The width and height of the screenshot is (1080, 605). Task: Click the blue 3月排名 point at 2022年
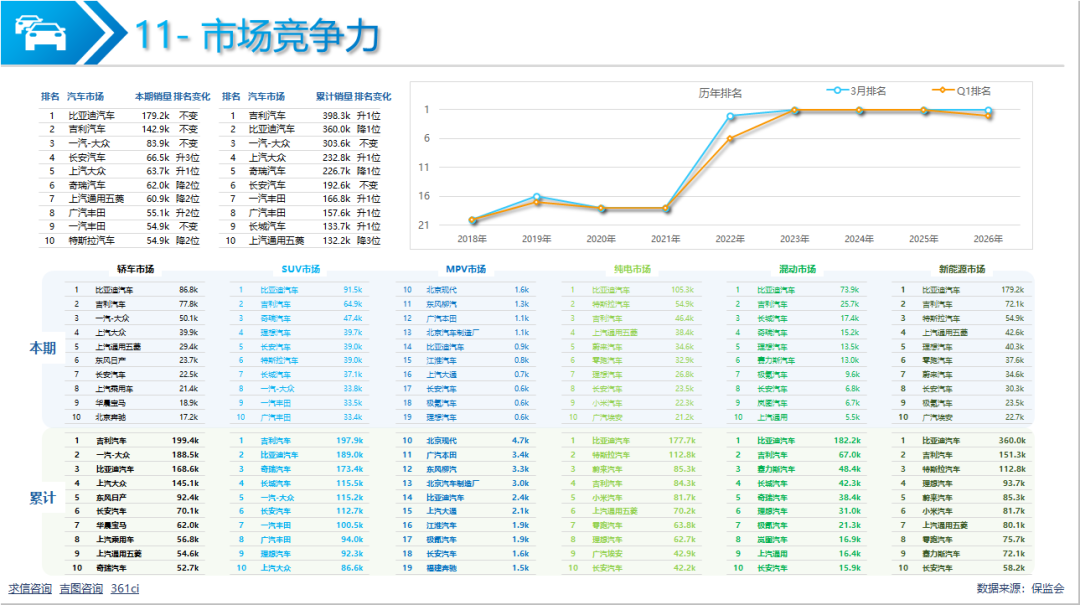731,116
